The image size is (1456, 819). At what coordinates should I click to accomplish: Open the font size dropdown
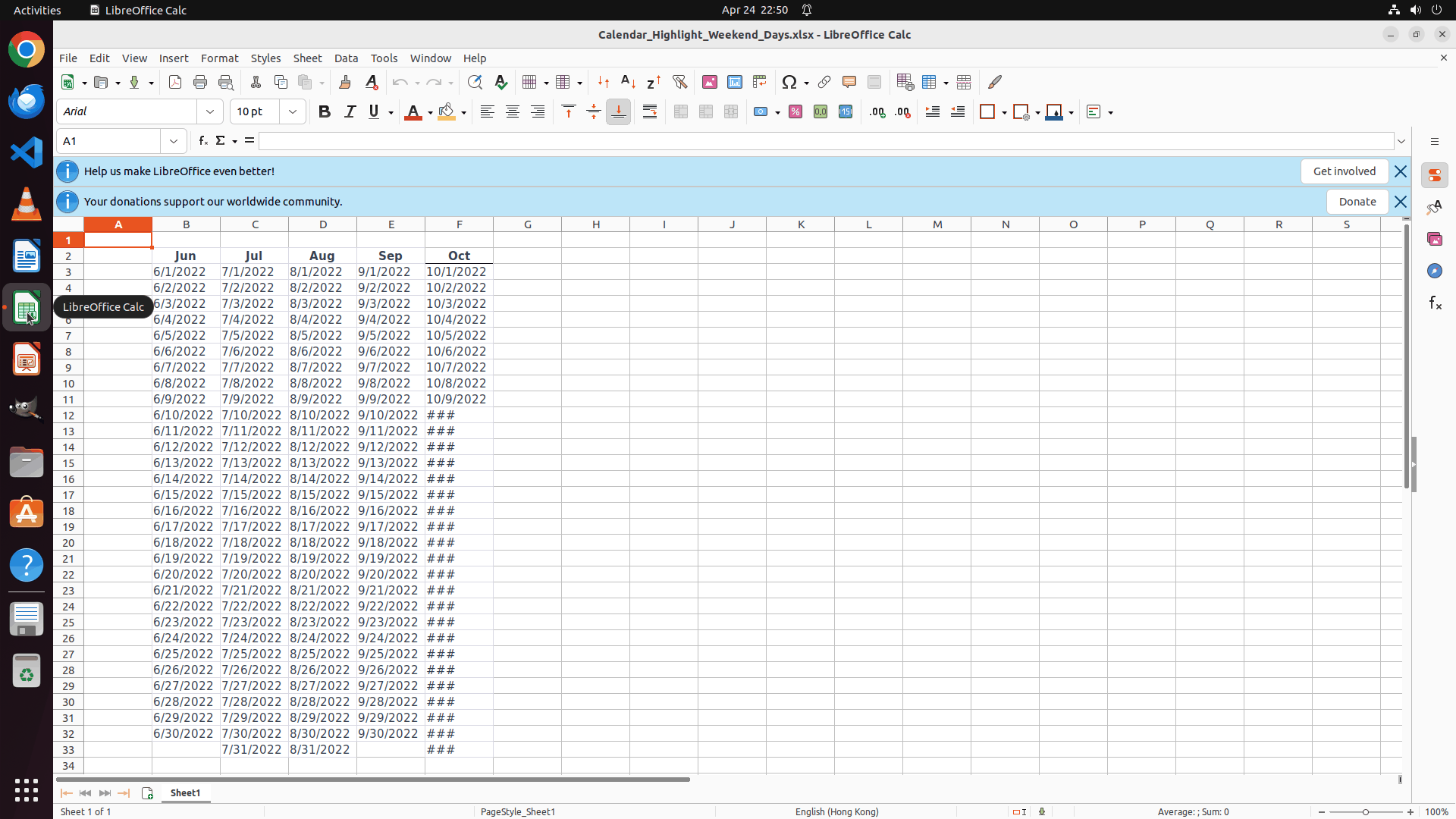(x=293, y=112)
